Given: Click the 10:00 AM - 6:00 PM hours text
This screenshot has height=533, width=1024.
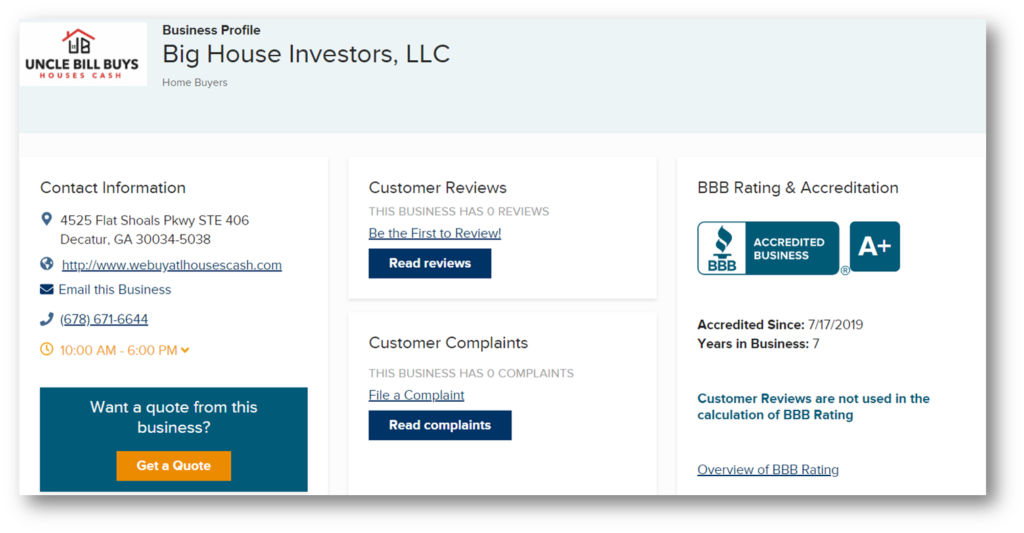Looking at the screenshot, I should (118, 351).
